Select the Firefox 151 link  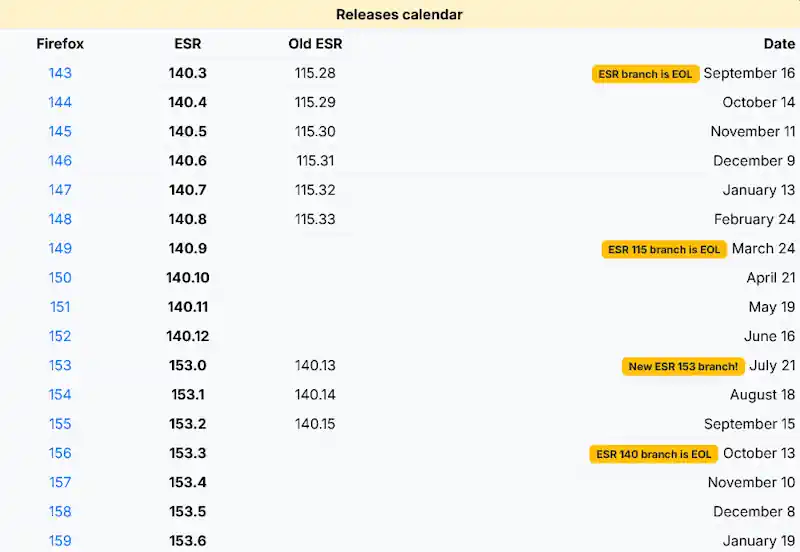(60, 307)
